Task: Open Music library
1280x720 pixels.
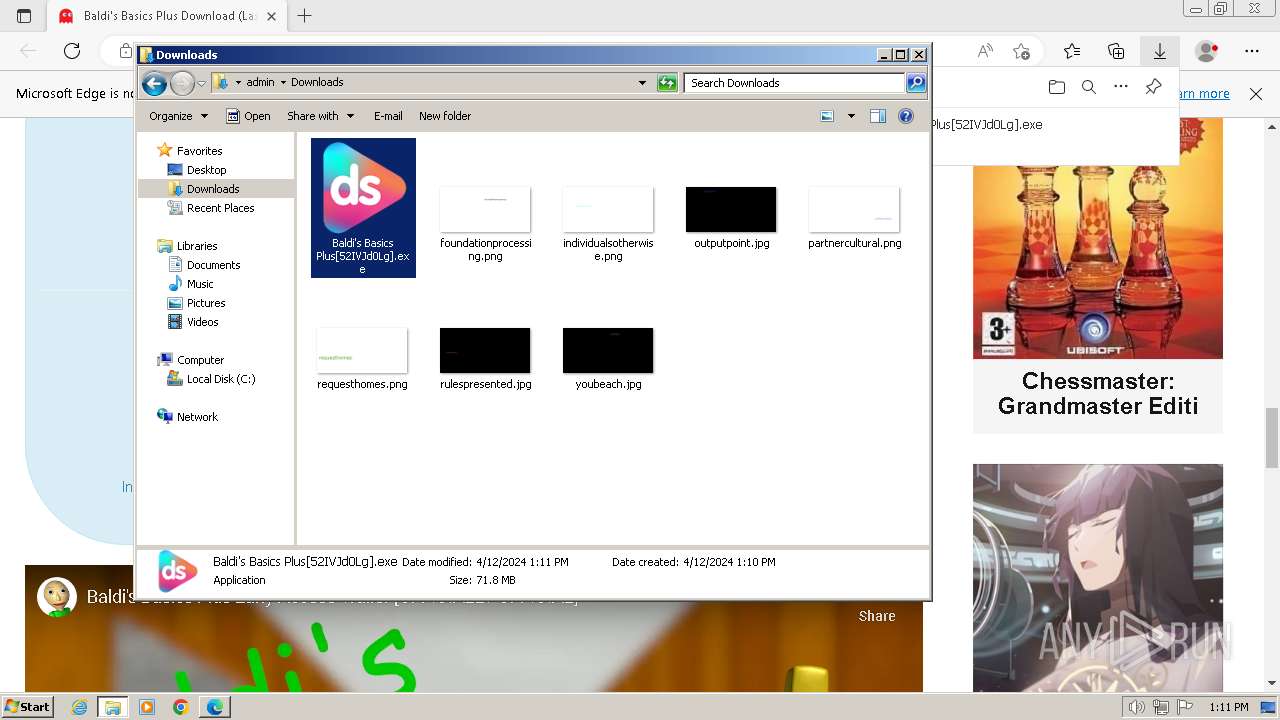Action: point(200,284)
